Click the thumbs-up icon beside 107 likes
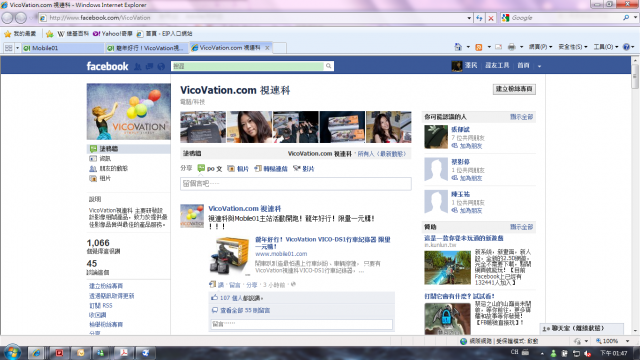Screen dimensions: 640x360 [214, 298]
